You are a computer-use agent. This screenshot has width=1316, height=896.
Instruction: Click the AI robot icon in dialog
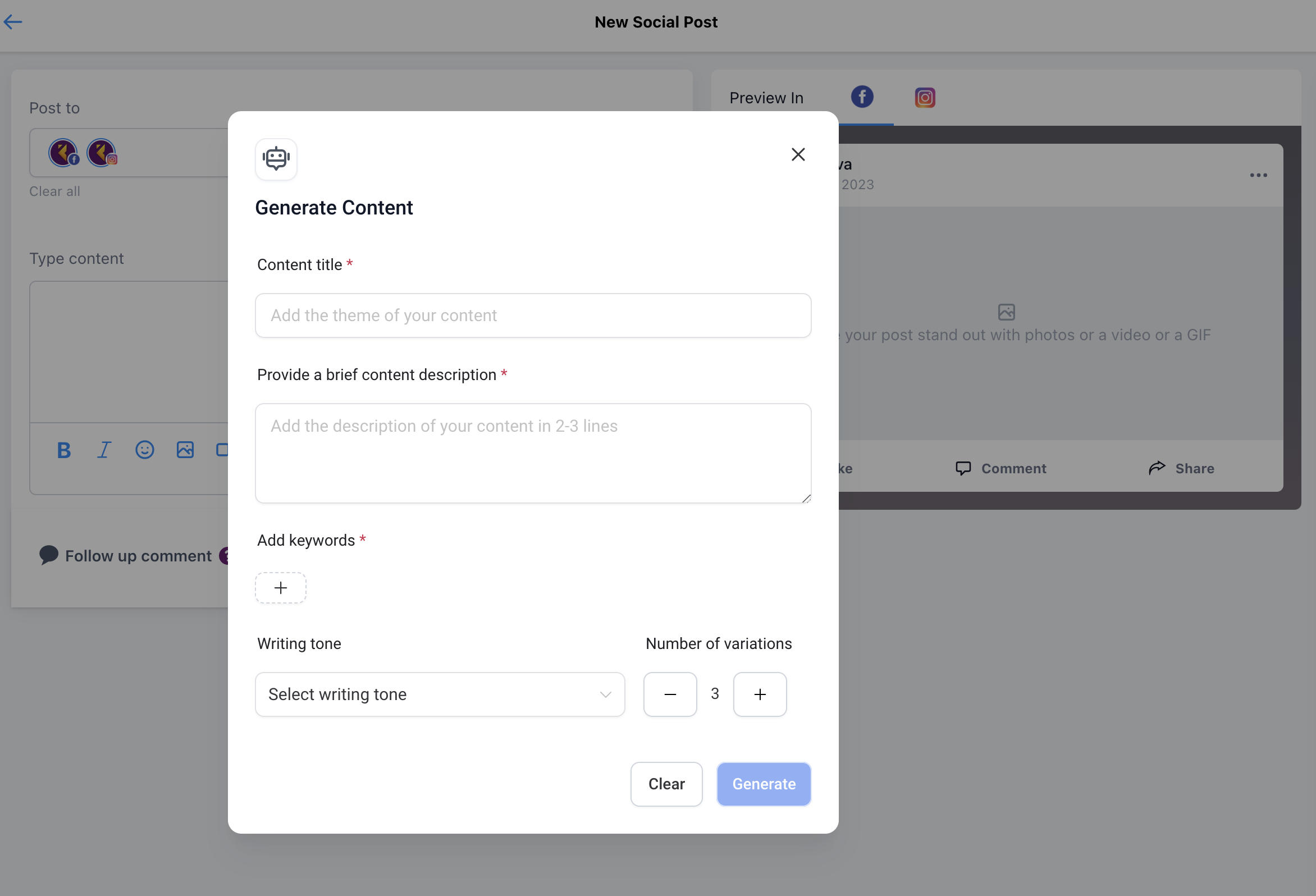tap(276, 159)
